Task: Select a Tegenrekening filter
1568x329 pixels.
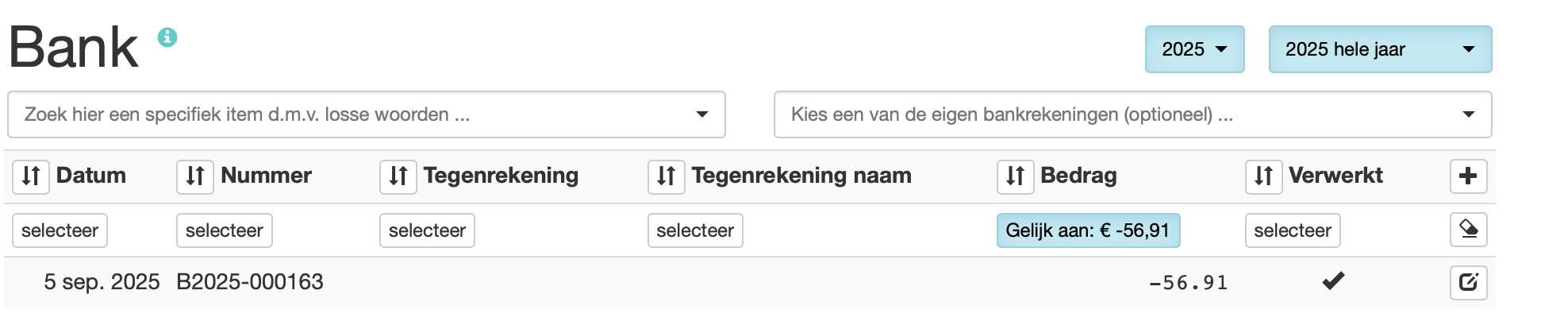Action: pyautogui.click(x=427, y=230)
